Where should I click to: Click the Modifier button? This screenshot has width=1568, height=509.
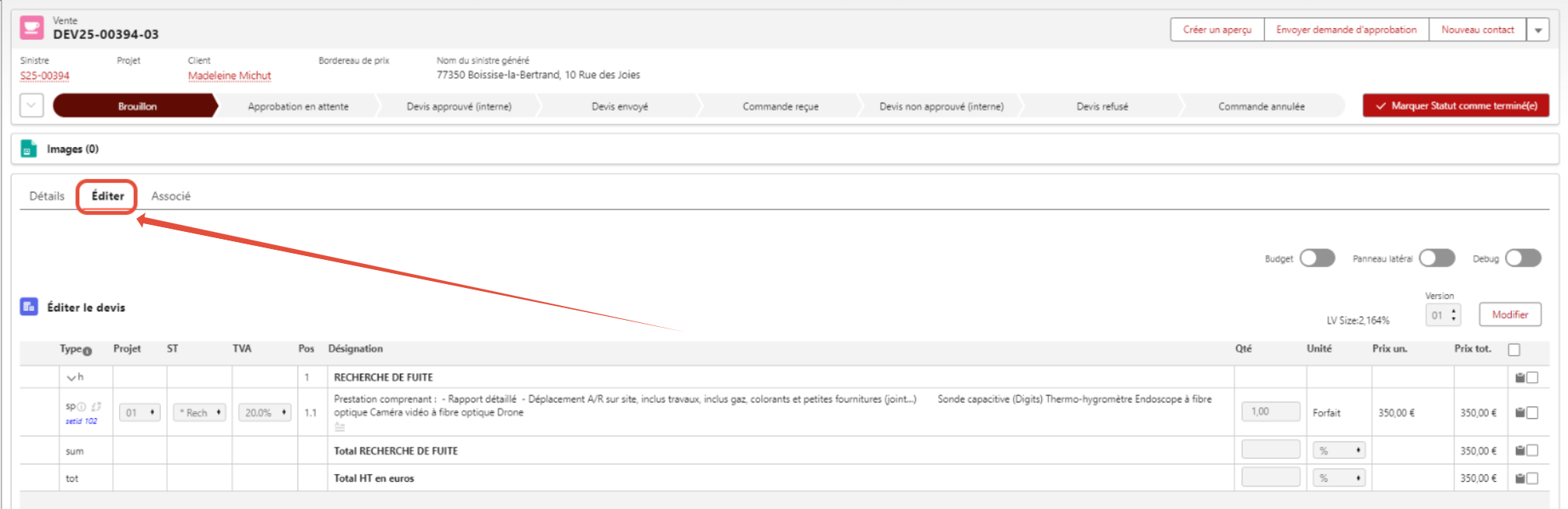(x=1510, y=314)
